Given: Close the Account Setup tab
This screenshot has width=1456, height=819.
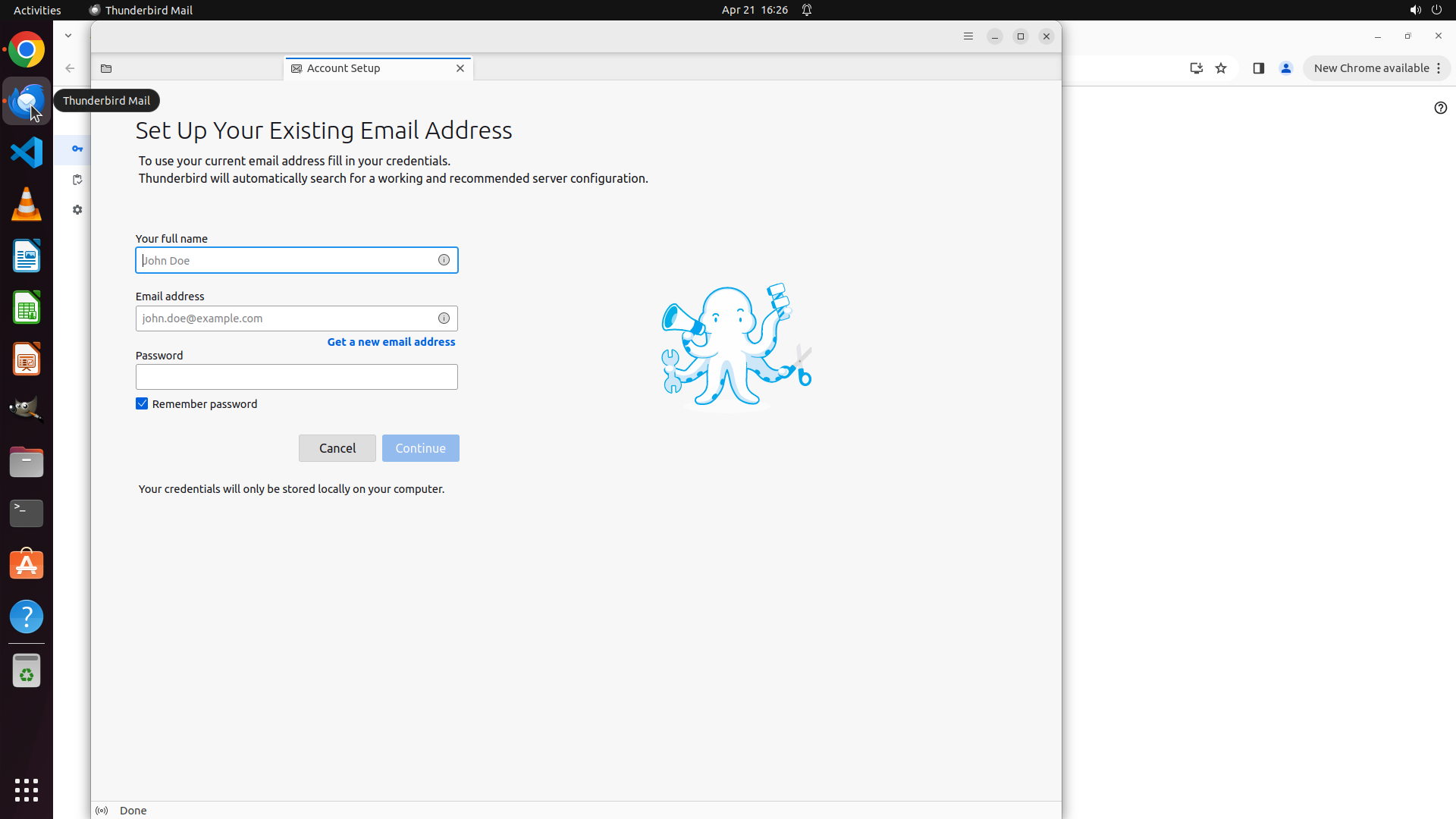Looking at the screenshot, I should [x=460, y=68].
